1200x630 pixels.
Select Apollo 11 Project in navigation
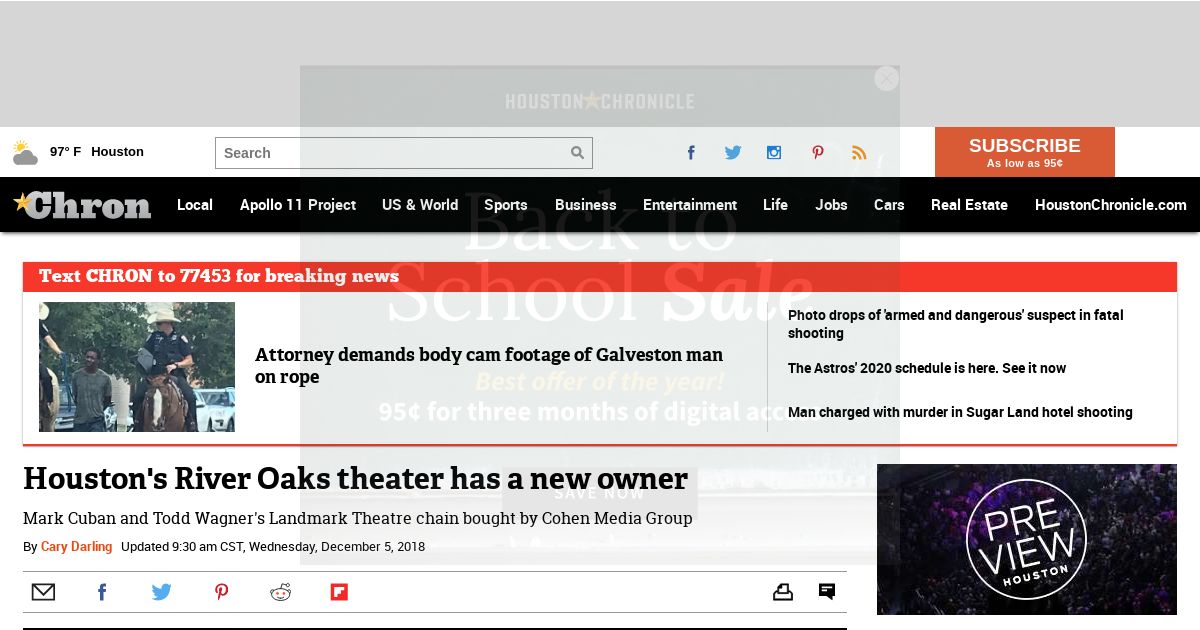pos(297,205)
